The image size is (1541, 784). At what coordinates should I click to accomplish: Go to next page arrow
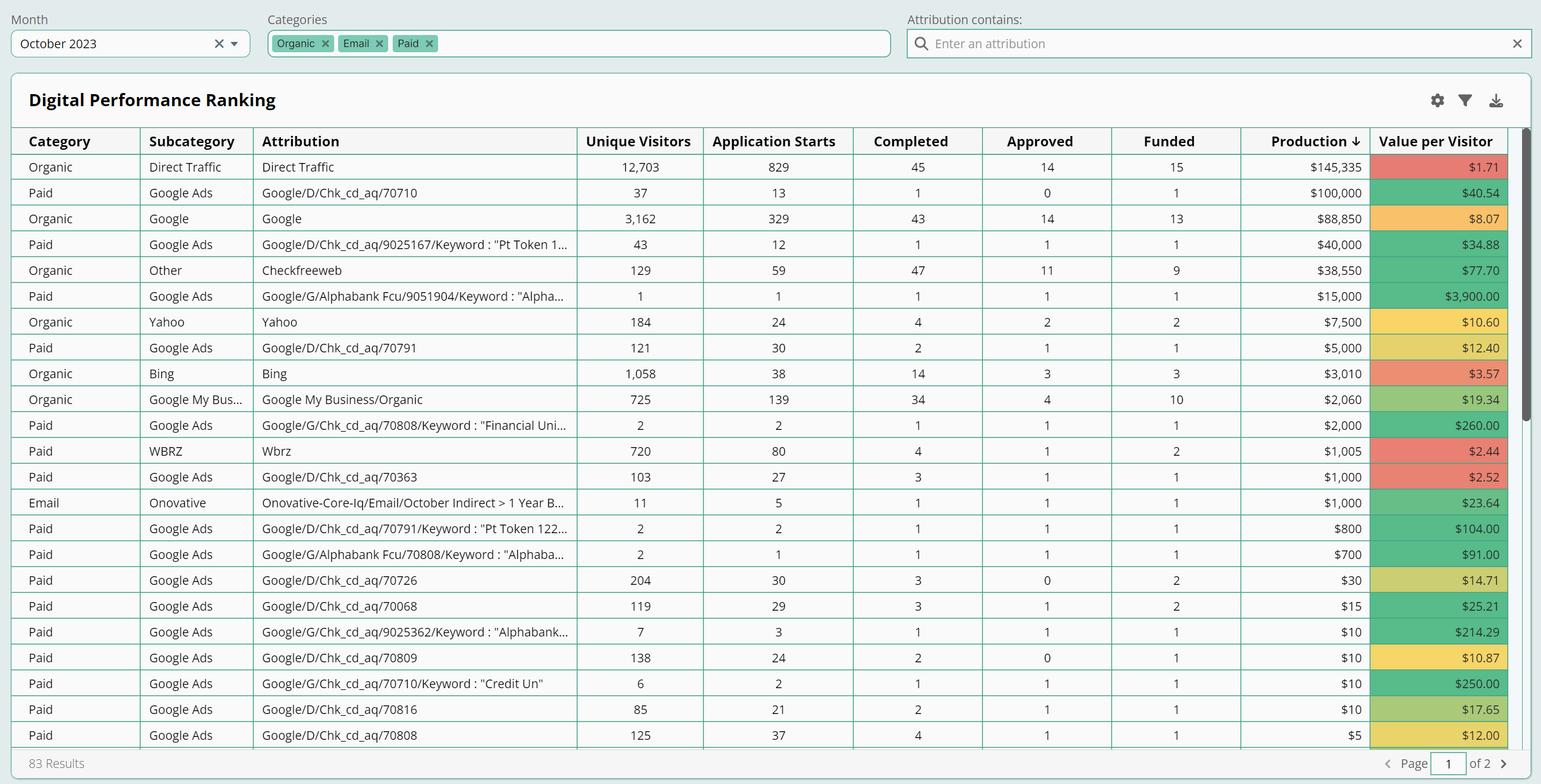[x=1503, y=764]
